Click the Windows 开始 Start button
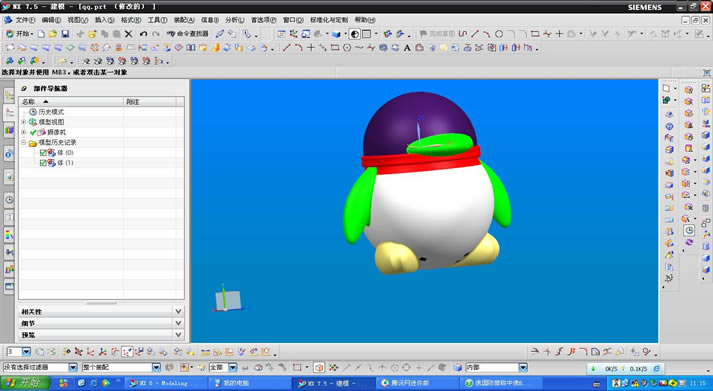 [x=25, y=383]
